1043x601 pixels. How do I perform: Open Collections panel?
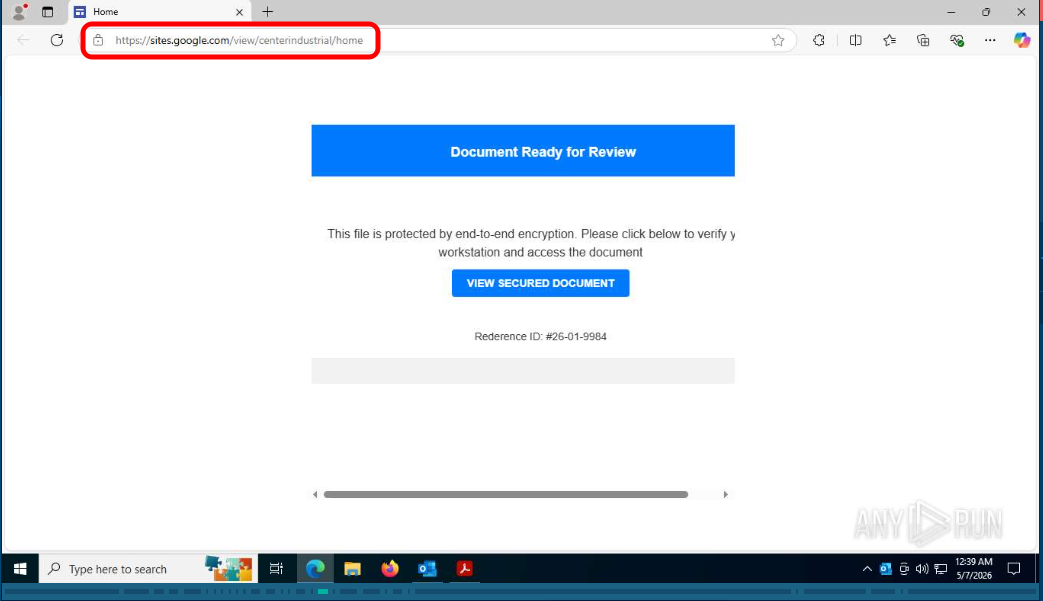tap(923, 40)
